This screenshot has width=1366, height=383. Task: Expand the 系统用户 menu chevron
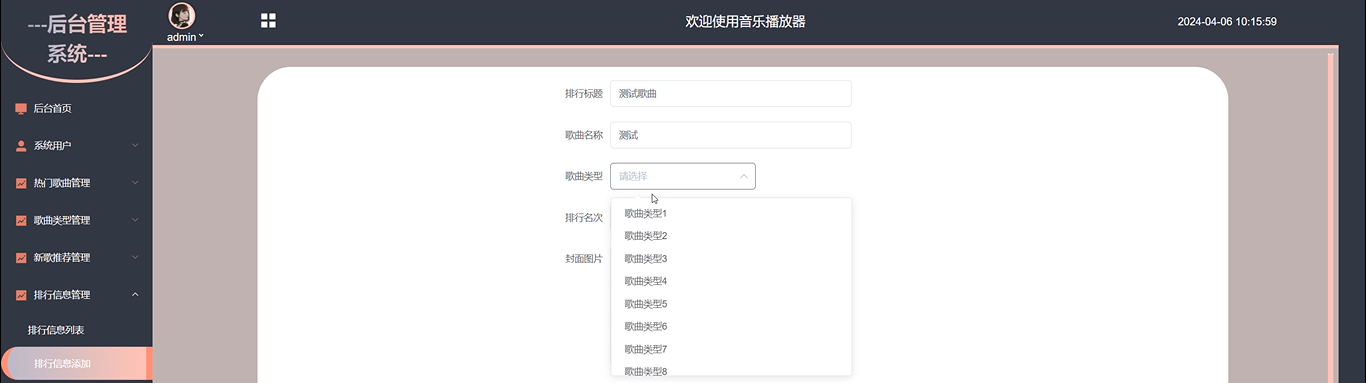pyautogui.click(x=135, y=145)
